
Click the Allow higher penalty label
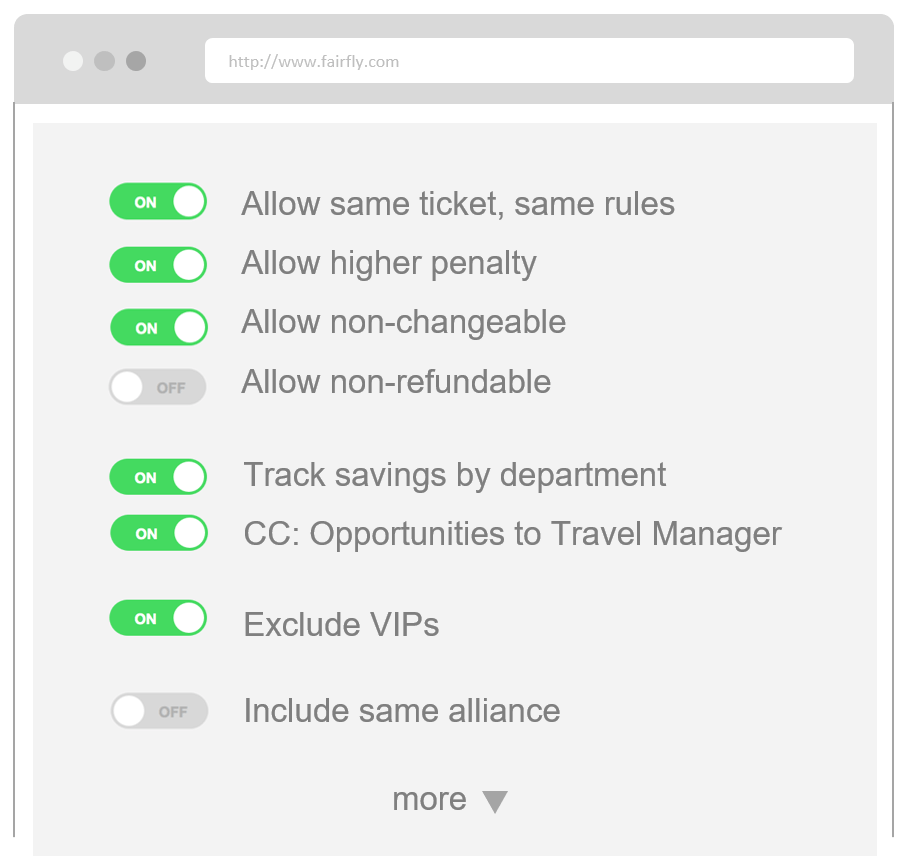coord(389,265)
